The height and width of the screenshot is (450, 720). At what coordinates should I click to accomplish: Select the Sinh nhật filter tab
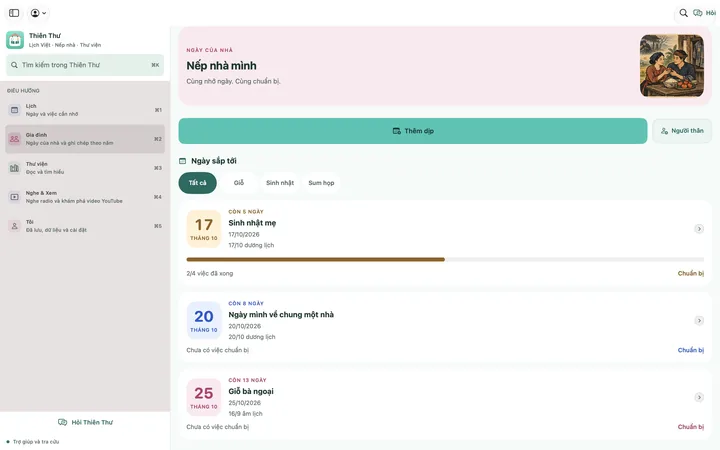(x=280, y=183)
